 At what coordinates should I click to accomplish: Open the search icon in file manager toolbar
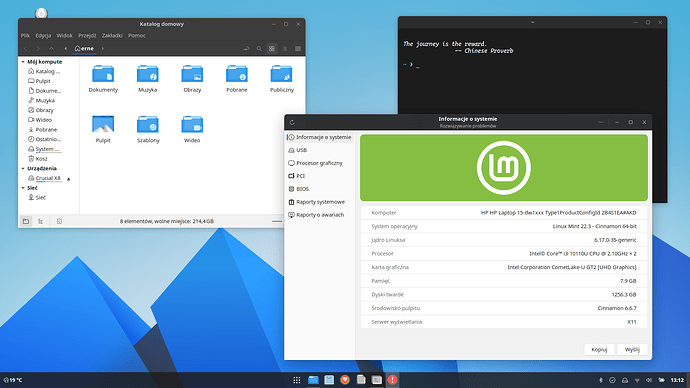point(259,49)
